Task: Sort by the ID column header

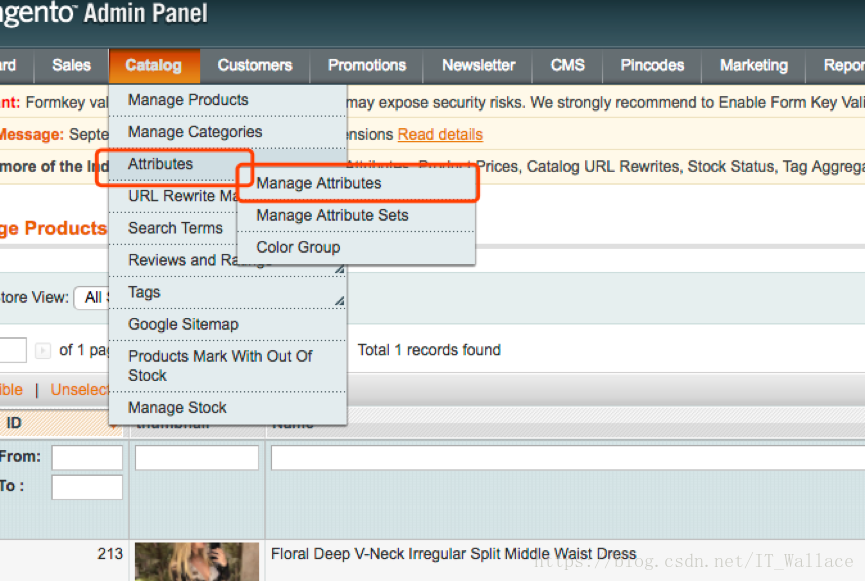Action: tap(61, 423)
